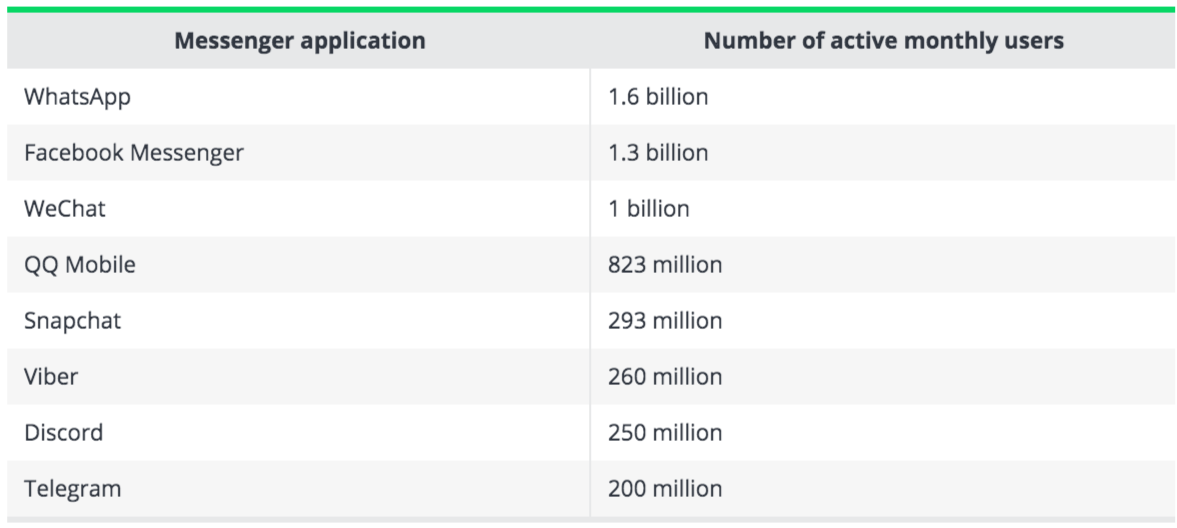1177x528 pixels.
Task: Select the '1 billion' value
Action: (x=649, y=209)
